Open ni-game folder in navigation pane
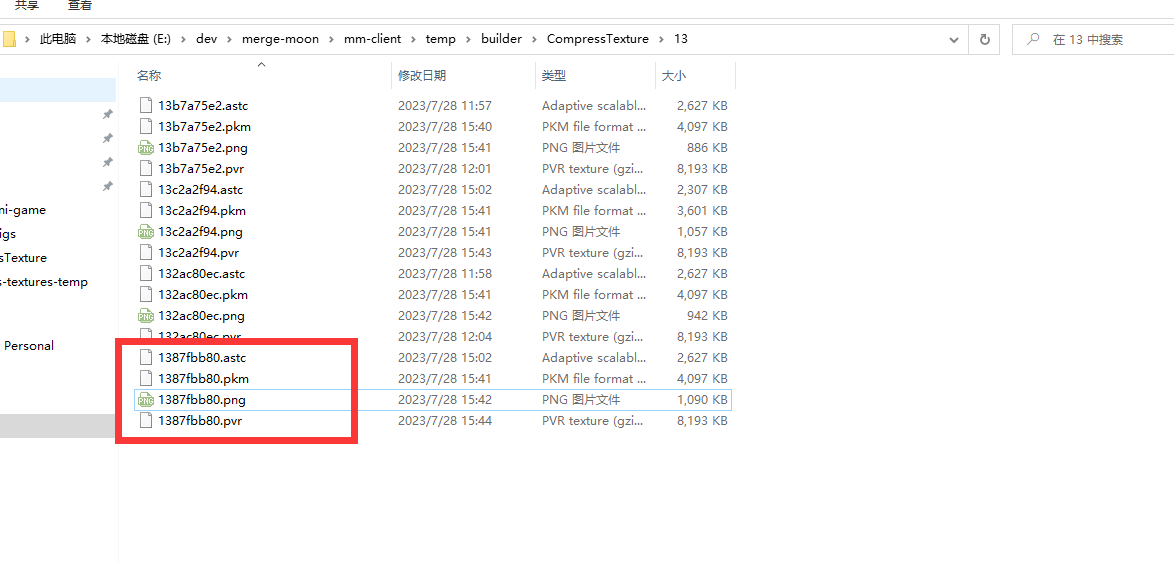 [23, 210]
